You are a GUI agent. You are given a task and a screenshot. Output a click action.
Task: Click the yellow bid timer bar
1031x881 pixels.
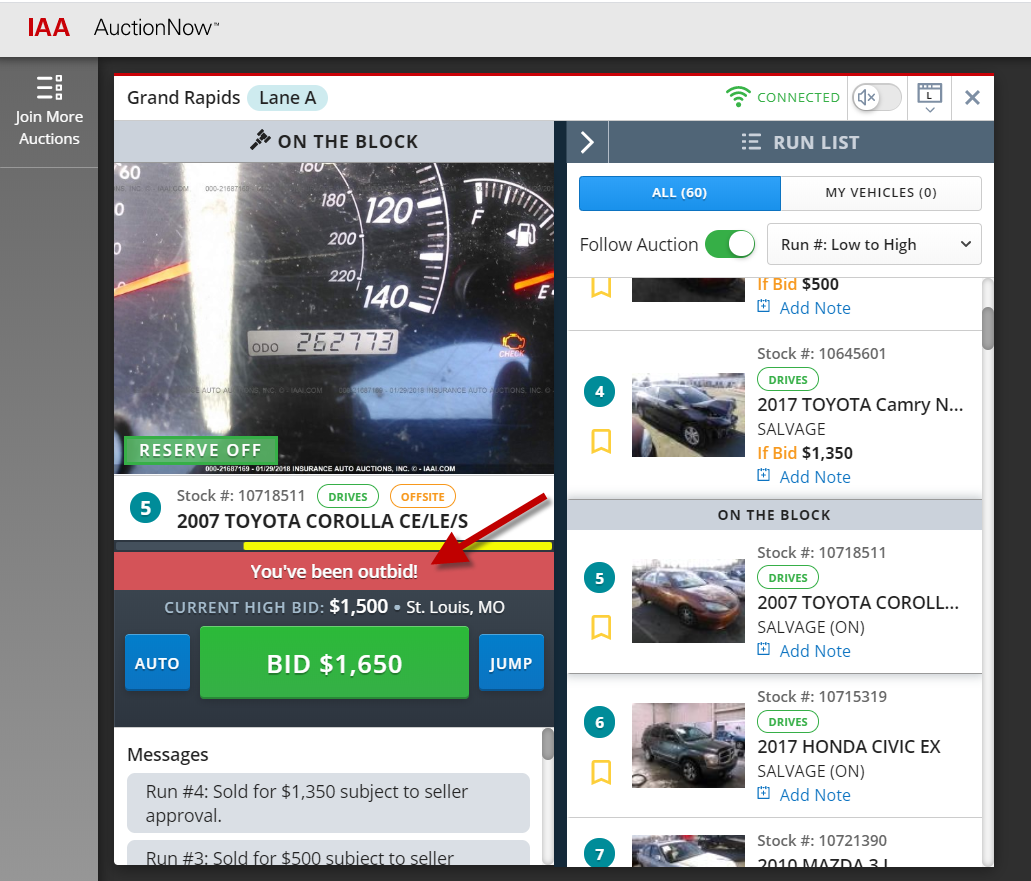coord(397,546)
